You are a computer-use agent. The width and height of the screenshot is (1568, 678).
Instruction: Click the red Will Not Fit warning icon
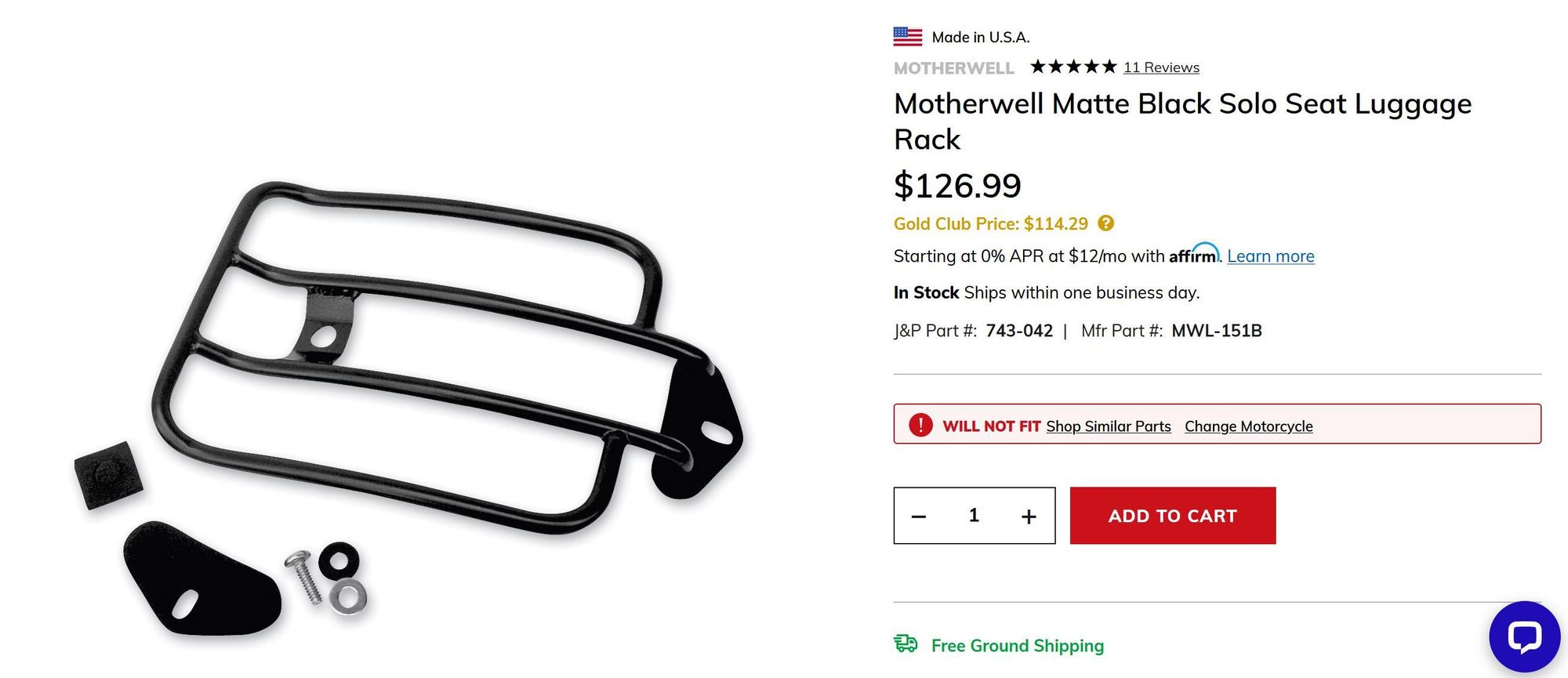(920, 425)
